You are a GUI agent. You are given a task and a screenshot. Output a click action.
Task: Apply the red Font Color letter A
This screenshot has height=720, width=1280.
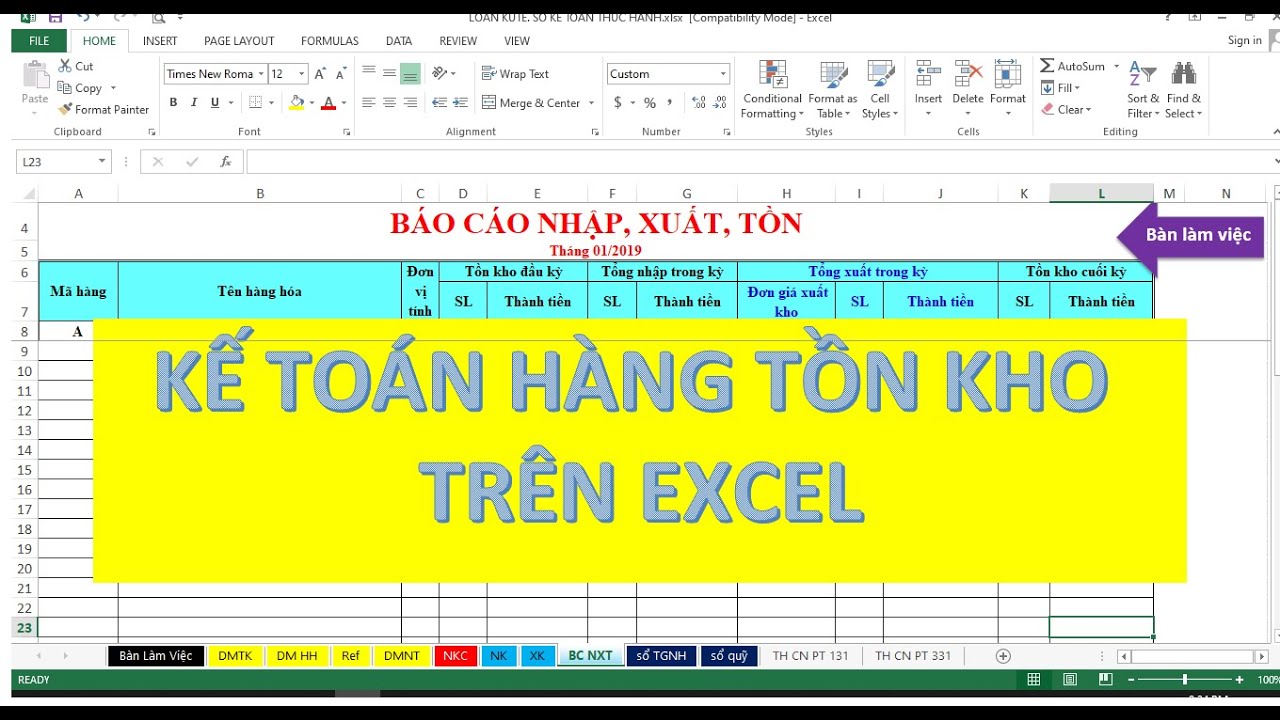point(328,103)
